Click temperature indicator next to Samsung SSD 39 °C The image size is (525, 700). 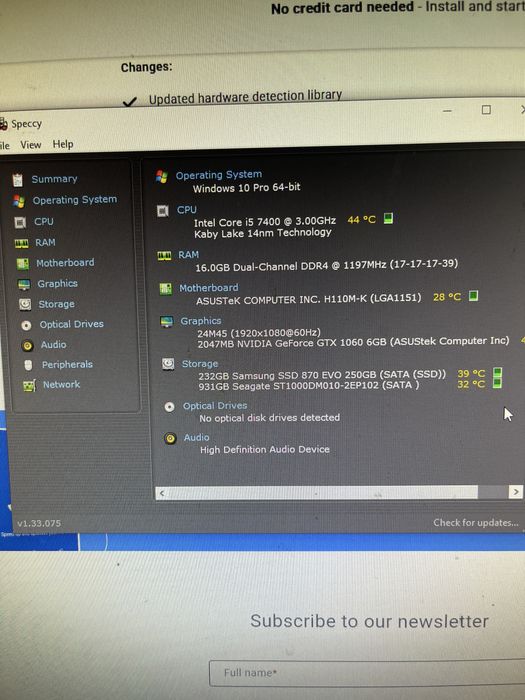[x=497, y=372]
